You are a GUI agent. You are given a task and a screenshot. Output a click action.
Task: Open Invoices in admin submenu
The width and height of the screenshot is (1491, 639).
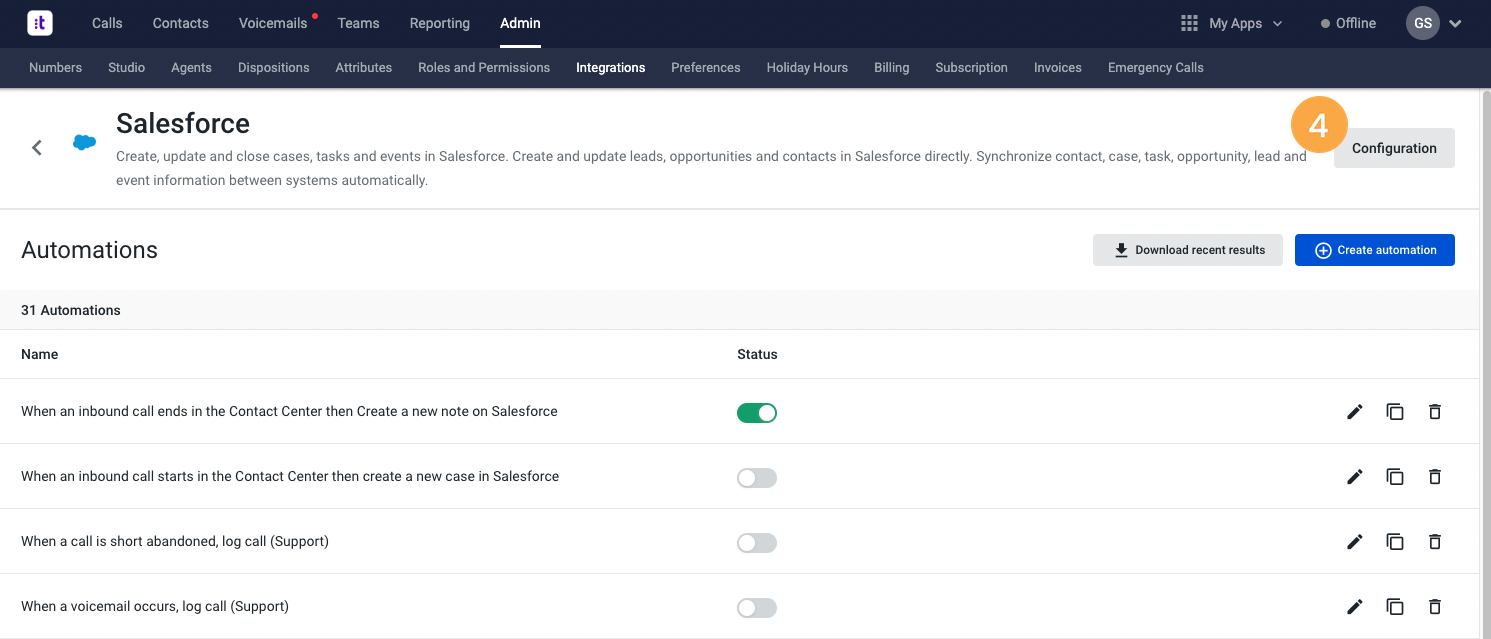click(1058, 68)
